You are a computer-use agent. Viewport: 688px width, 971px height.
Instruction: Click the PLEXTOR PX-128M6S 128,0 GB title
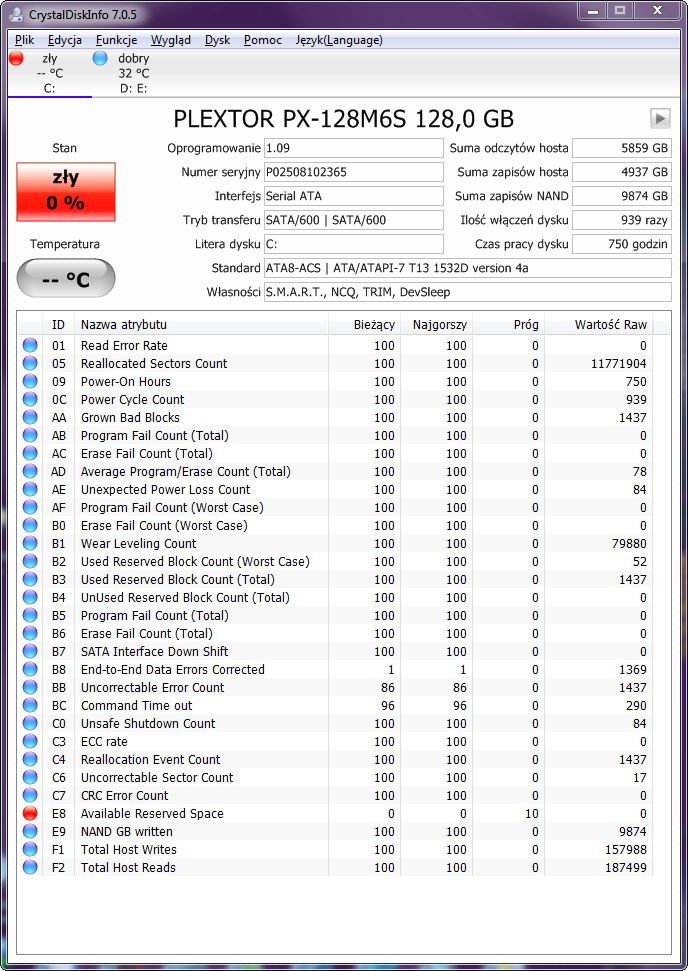pos(344,118)
